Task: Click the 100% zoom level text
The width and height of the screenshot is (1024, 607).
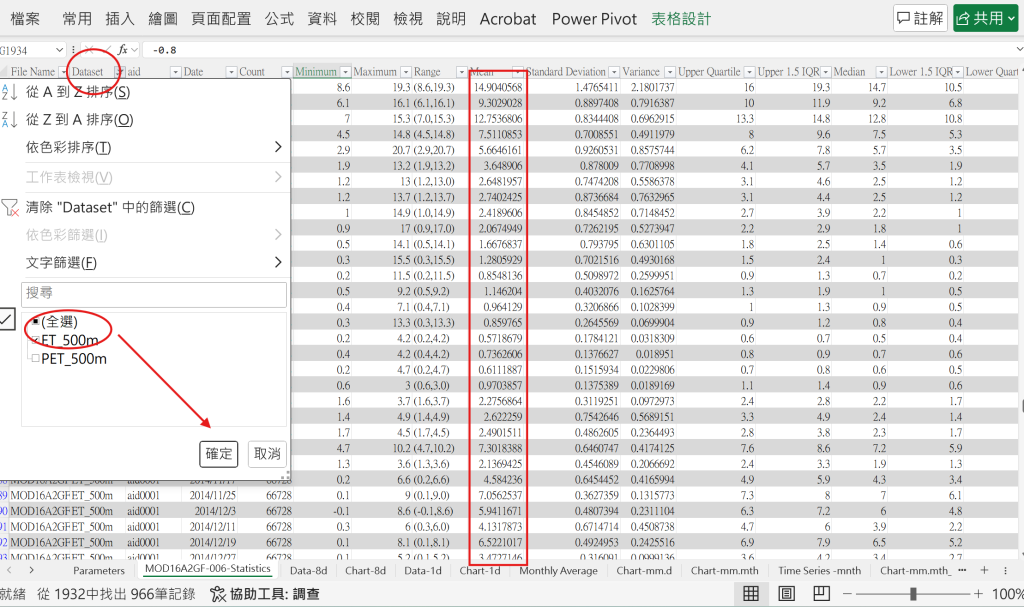Action: point(1008,594)
